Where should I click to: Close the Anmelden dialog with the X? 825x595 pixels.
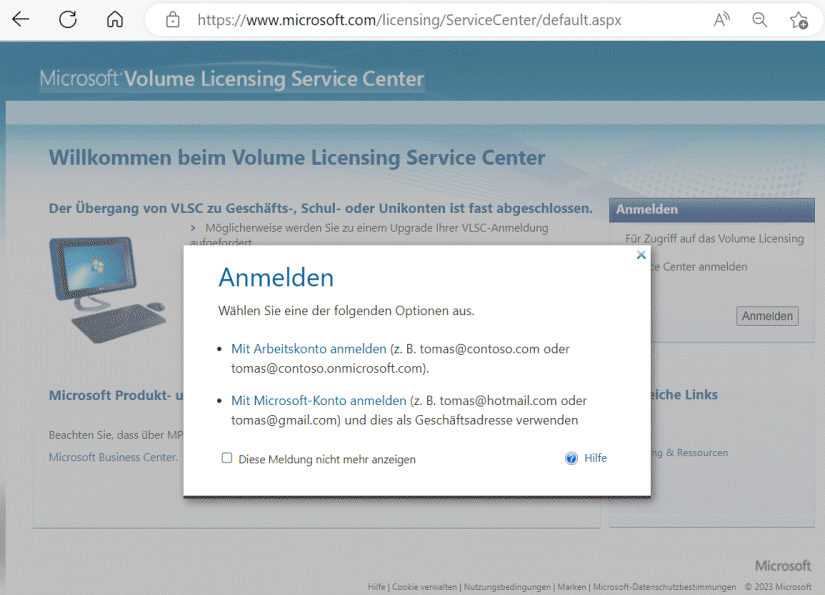641,255
